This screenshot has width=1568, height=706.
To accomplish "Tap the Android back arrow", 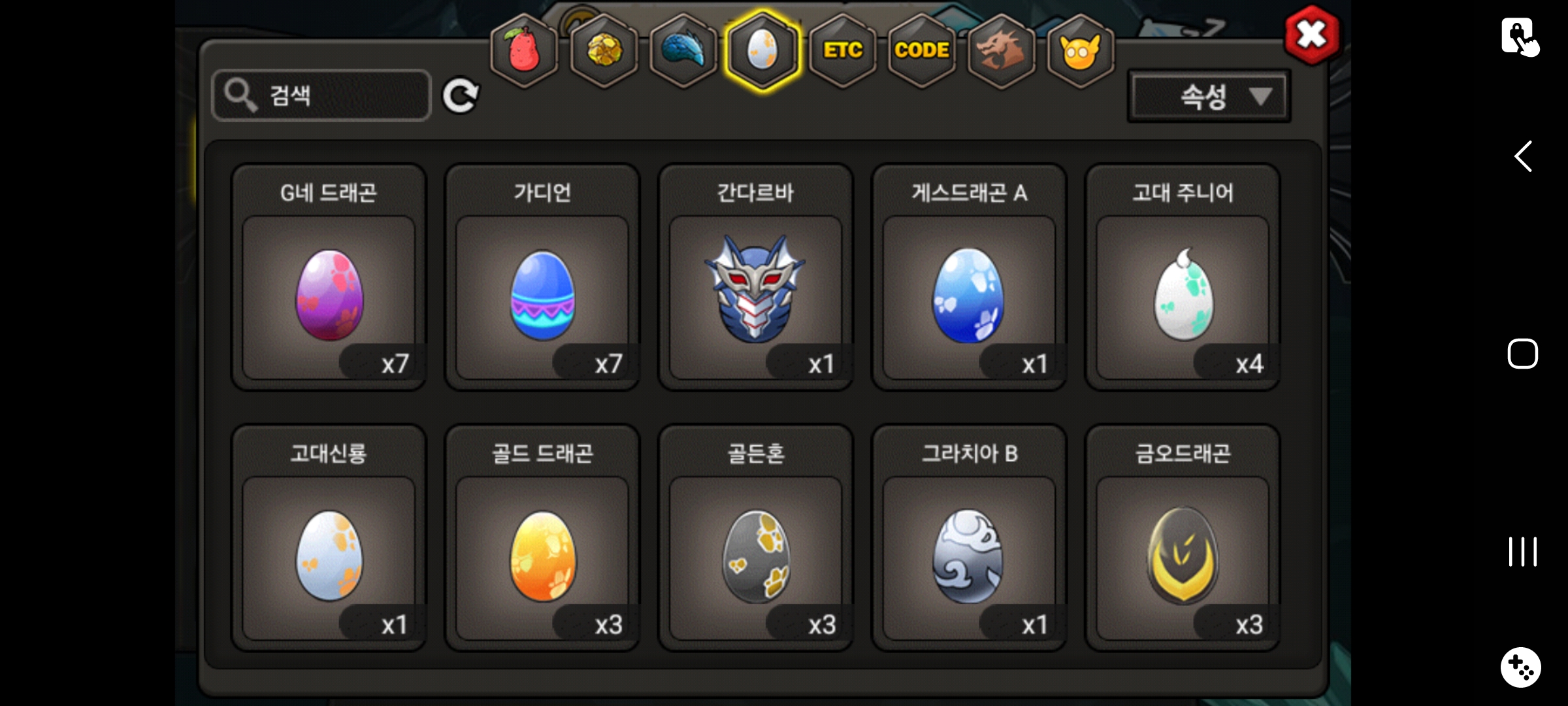I will [x=1523, y=156].
